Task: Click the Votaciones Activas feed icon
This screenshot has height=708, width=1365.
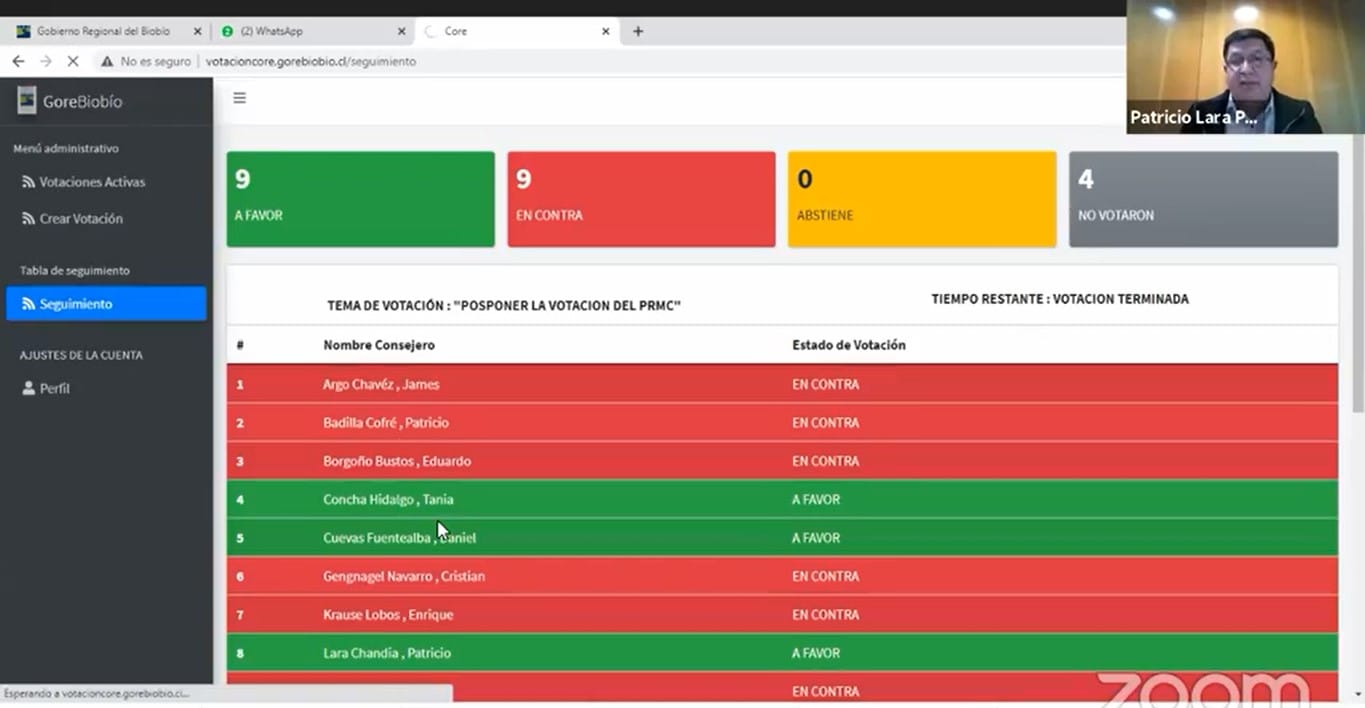Action: coord(28,182)
